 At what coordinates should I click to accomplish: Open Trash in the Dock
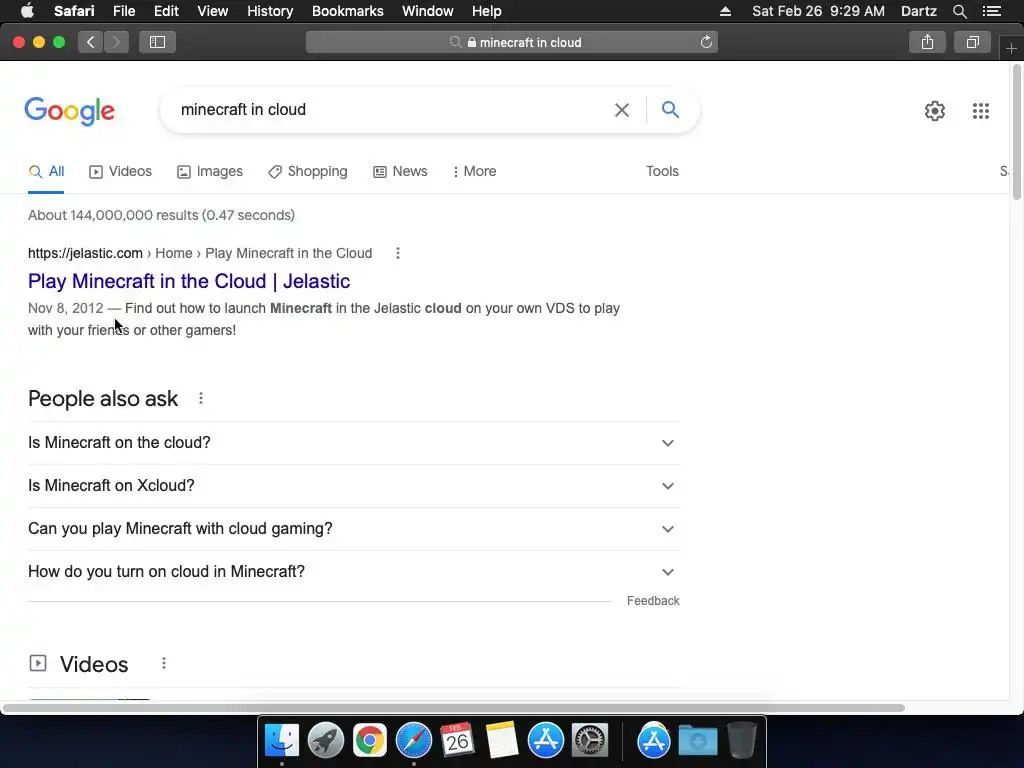tap(742, 740)
